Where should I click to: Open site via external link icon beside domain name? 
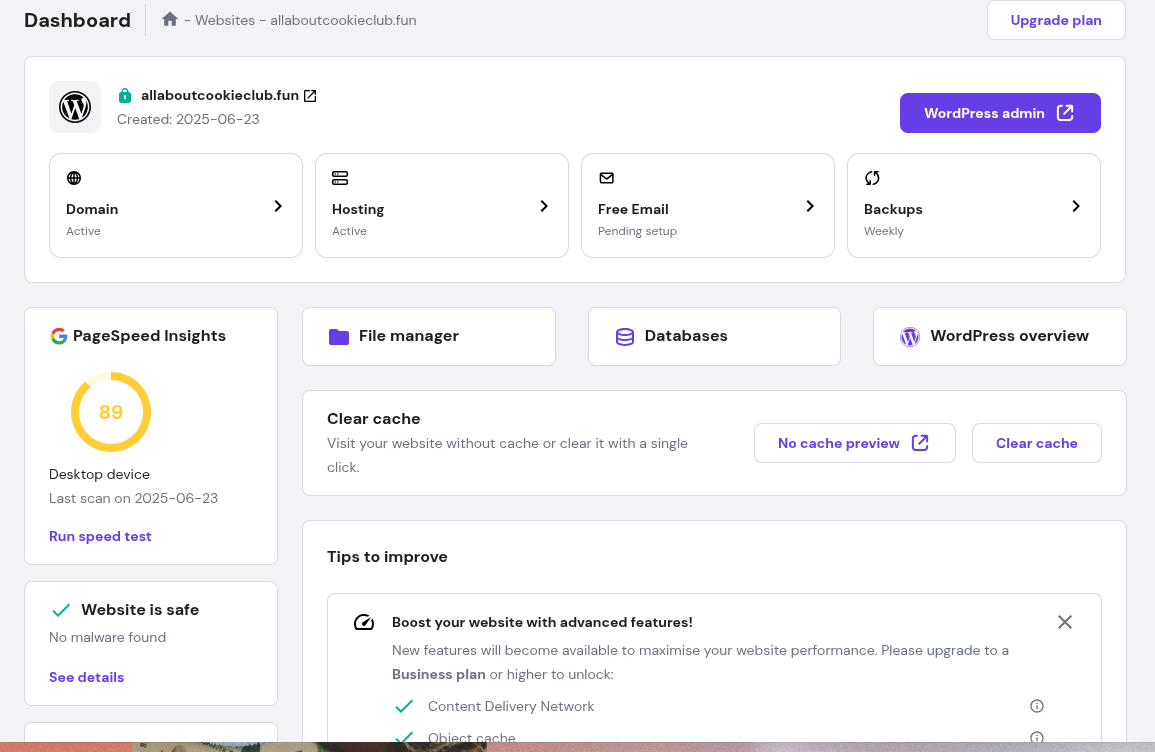click(x=310, y=95)
